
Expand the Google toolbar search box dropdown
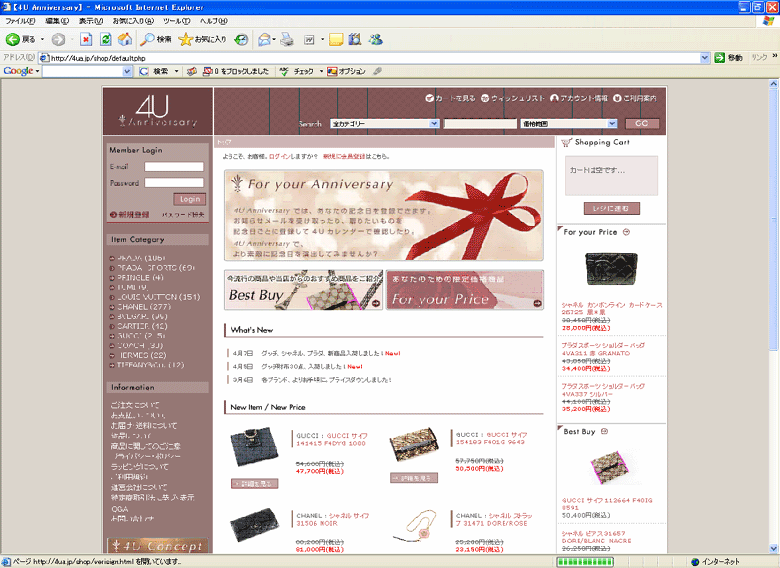coord(127,71)
